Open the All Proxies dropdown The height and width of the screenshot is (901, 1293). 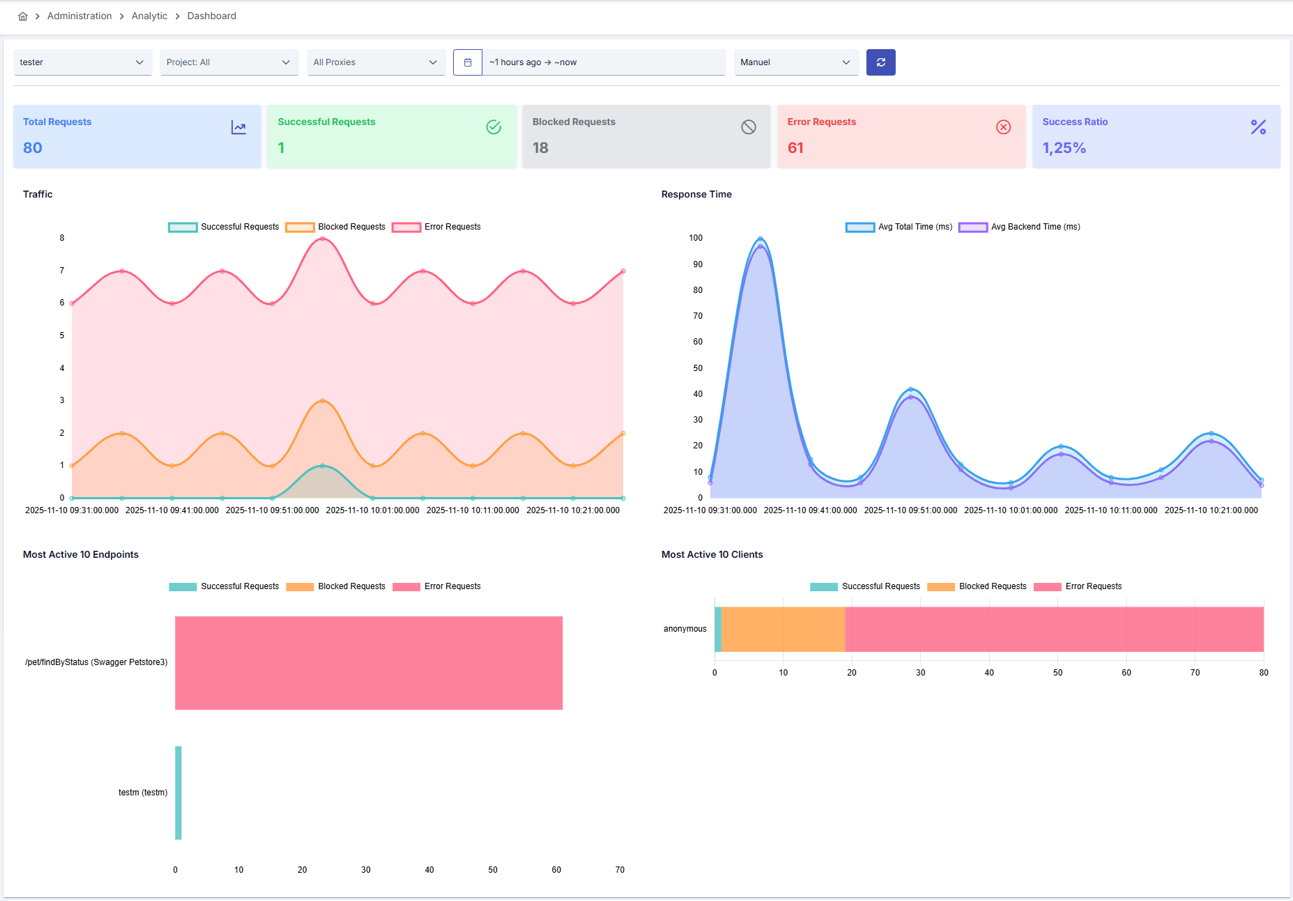pos(375,62)
